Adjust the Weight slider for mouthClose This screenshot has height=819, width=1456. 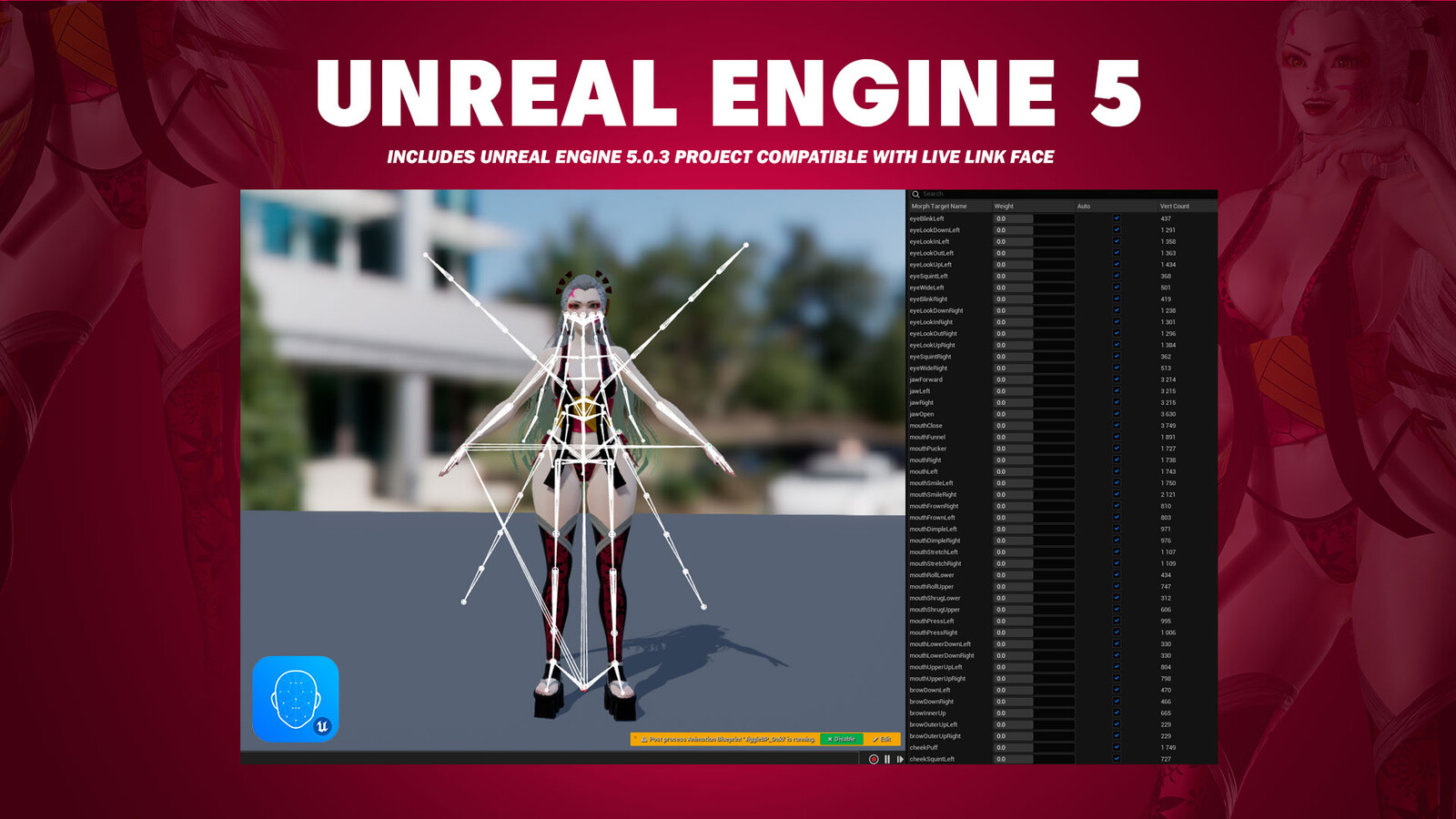1015,425
